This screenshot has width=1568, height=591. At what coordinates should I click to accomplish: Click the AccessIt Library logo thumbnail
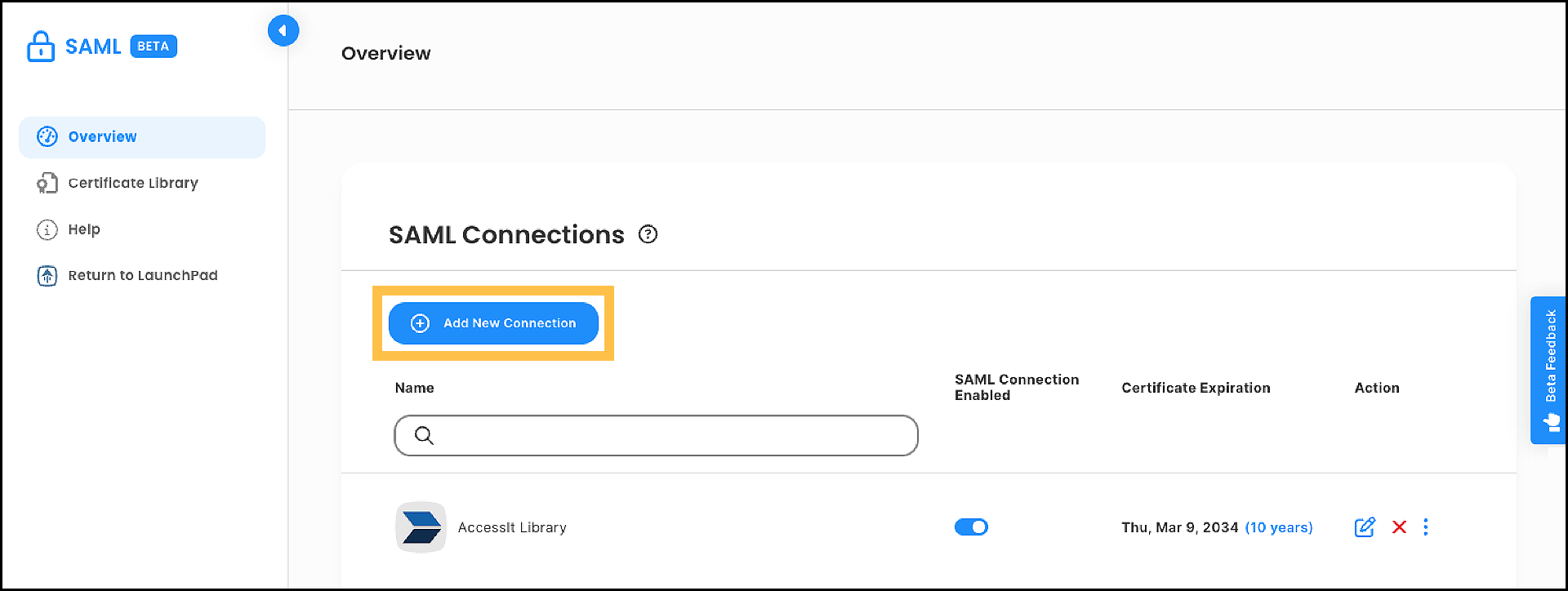point(421,527)
